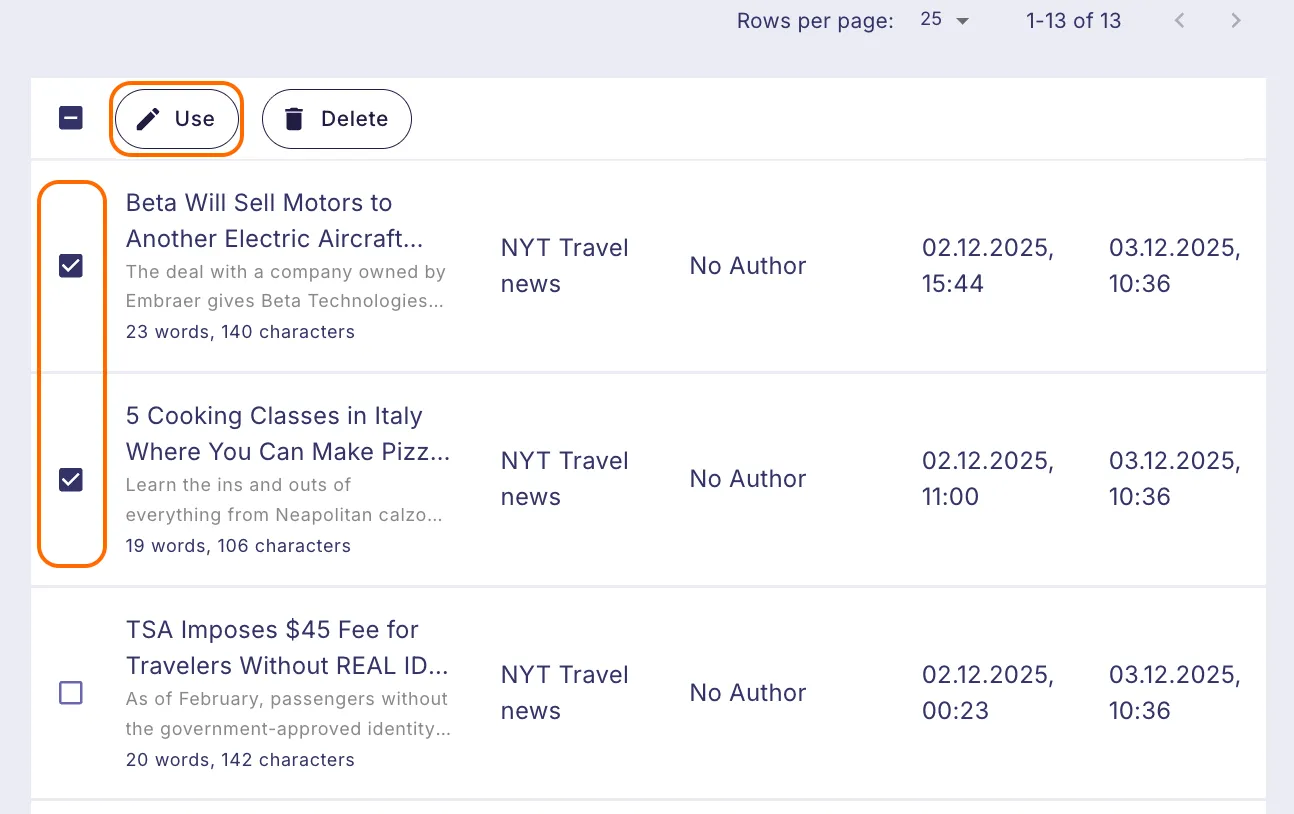Click '03.12.2025, 10:36' in the Beta row
Screen dimensions: 1294x814
click(1175, 266)
